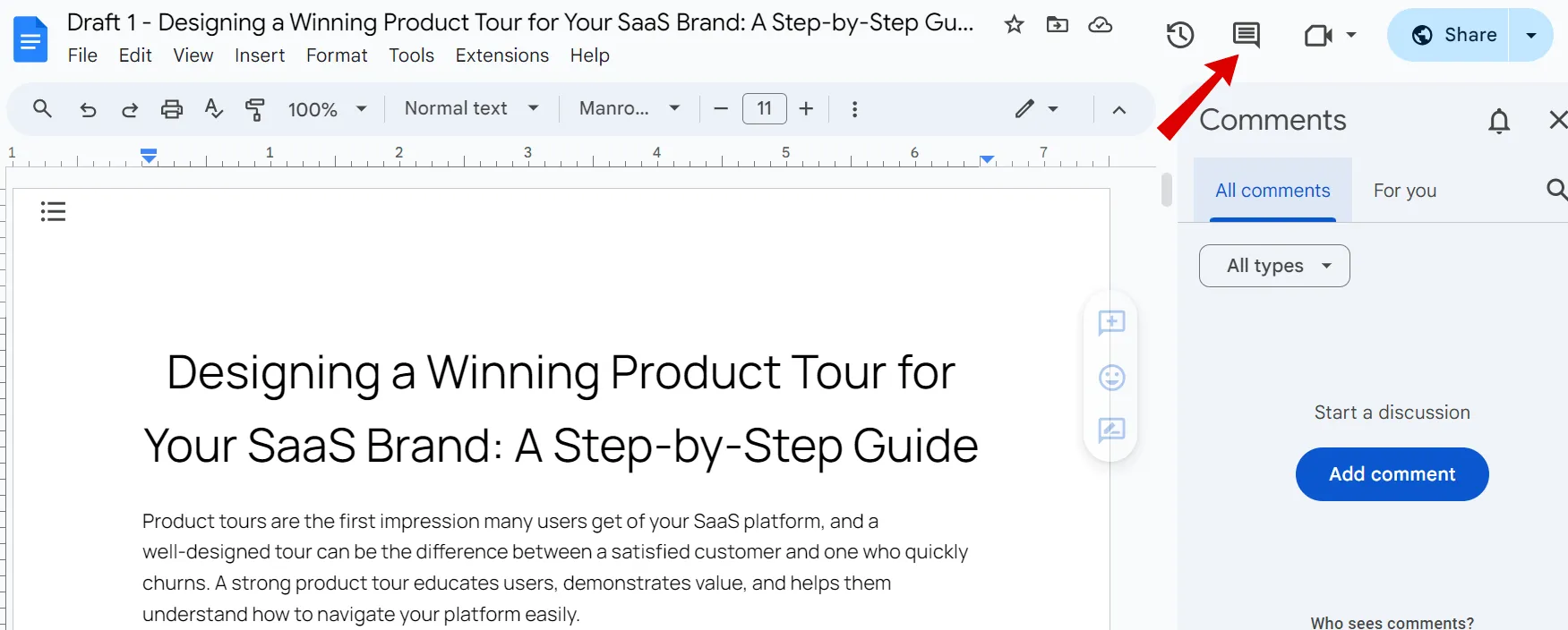Undo the last action
Screen dimensions: 1568x630
(x=88, y=109)
